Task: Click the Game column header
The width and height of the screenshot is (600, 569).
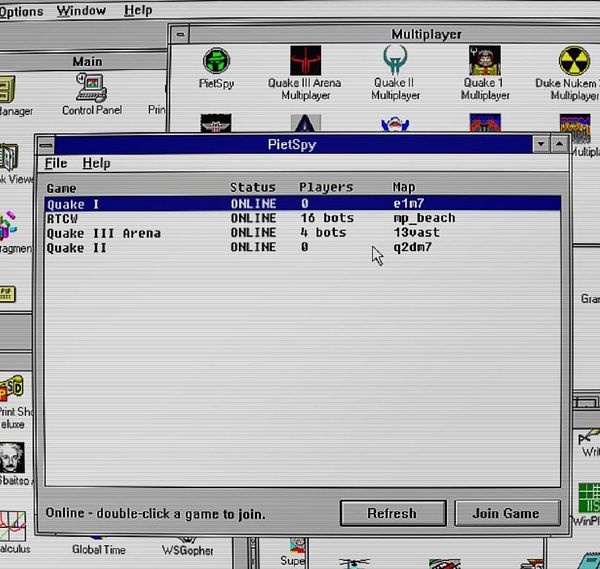Action: [x=61, y=188]
